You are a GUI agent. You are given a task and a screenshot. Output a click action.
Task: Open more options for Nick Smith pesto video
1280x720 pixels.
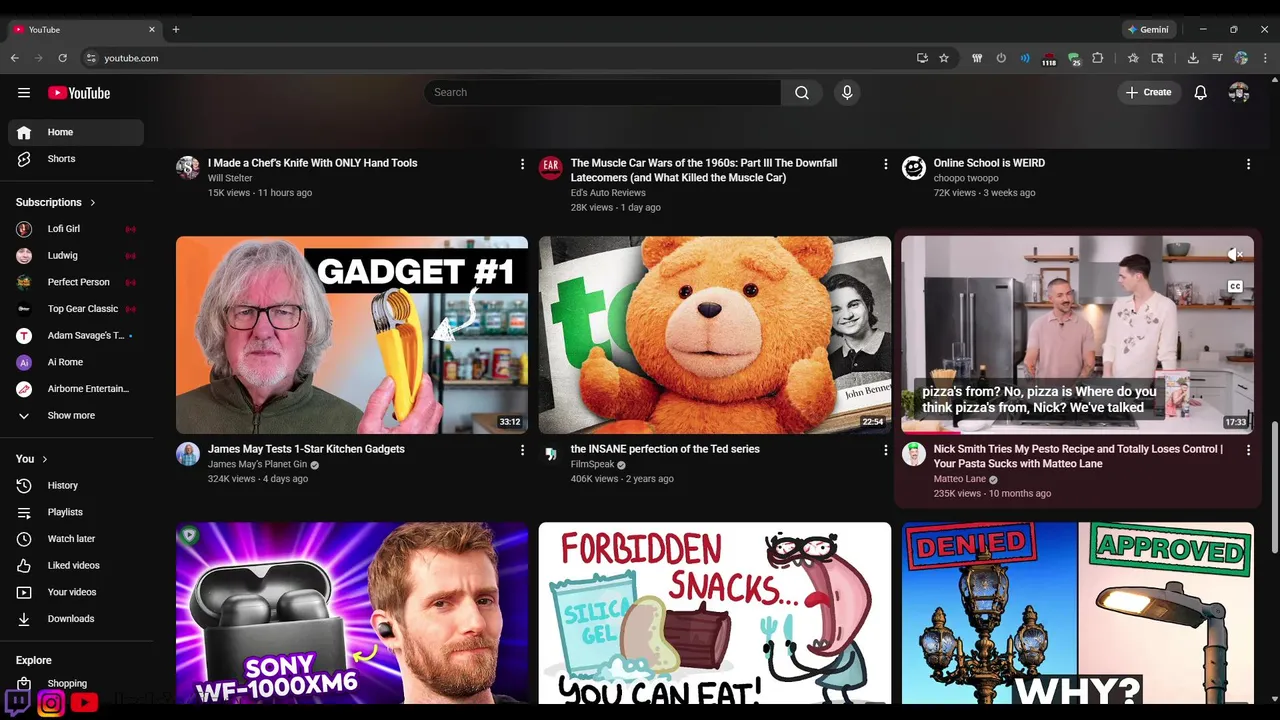pyautogui.click(x=1248, y=451)
